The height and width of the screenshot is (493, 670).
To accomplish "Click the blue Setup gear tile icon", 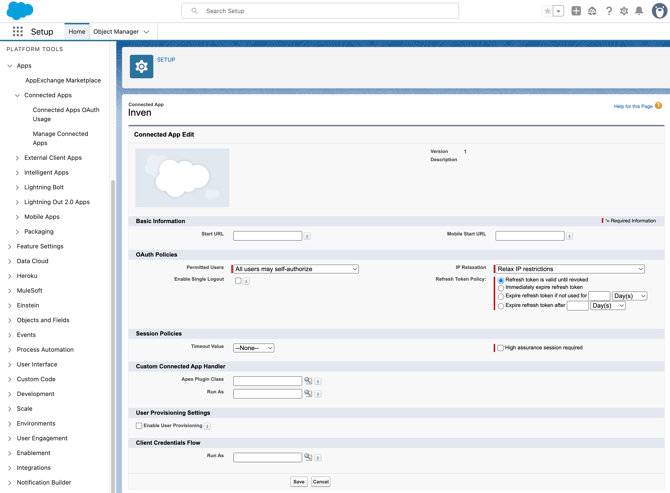I will pos(141,66).
